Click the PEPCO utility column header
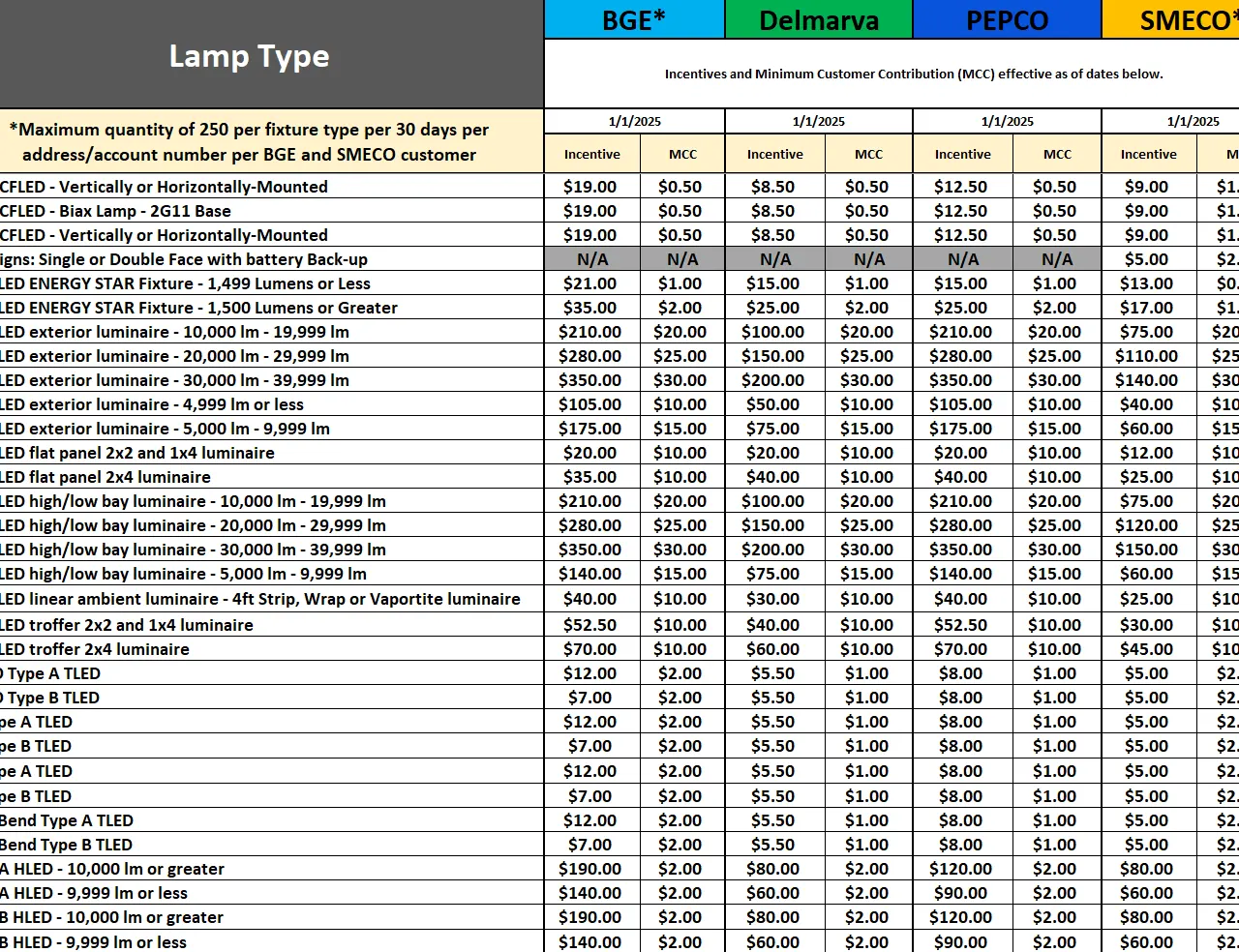 1007,19
